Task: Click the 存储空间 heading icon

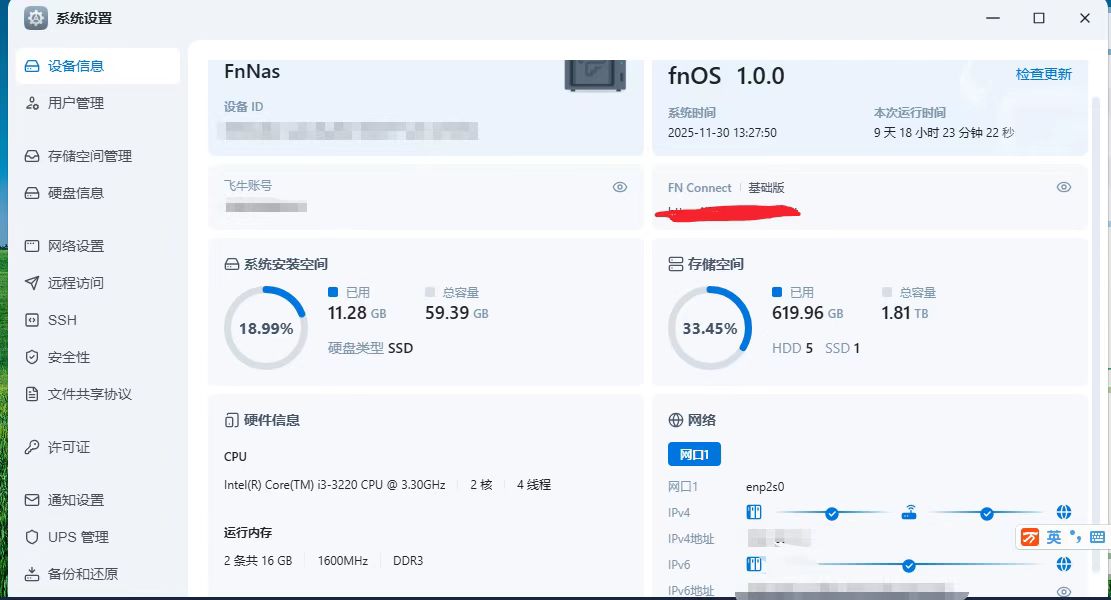Action: [x=675, y=264]
